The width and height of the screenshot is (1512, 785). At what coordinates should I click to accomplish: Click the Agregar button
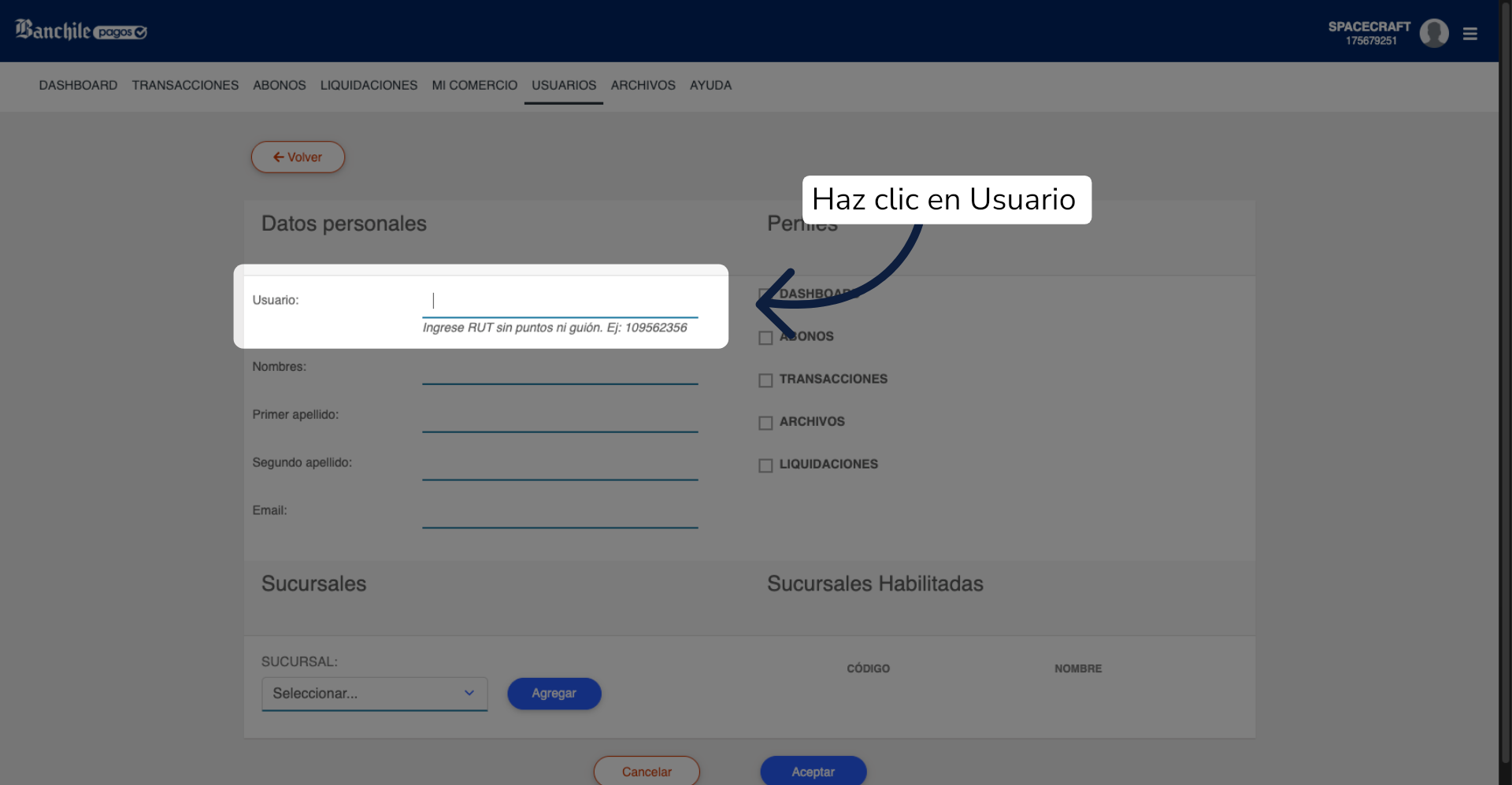(x=554, y=694)
